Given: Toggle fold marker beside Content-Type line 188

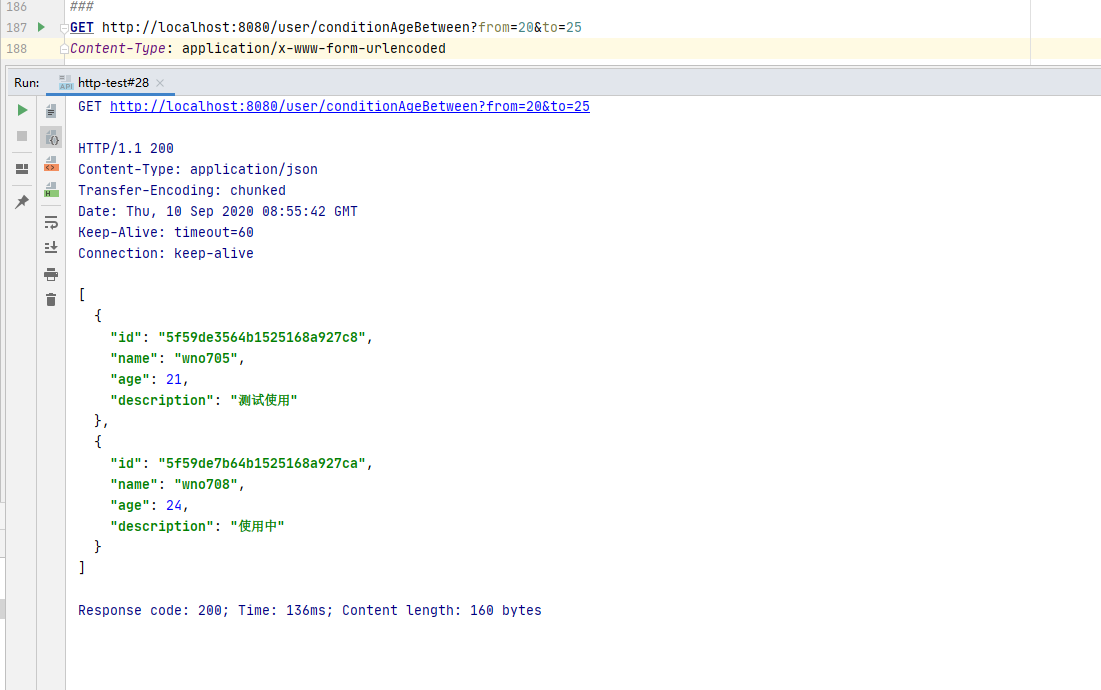Looking at the screenshot, I should pos(64,49).
